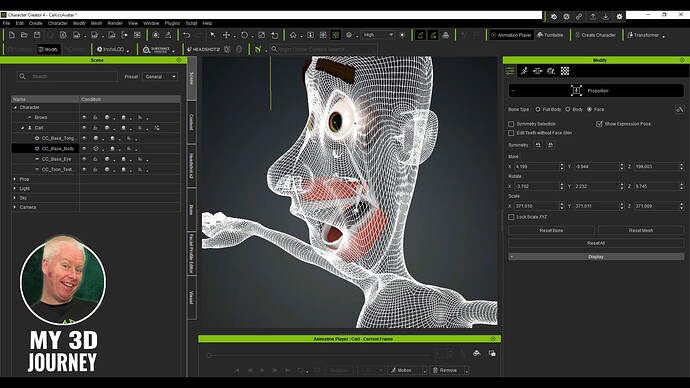
Task: Click the title bar upload arrow icon
Action: pos(593,17)
